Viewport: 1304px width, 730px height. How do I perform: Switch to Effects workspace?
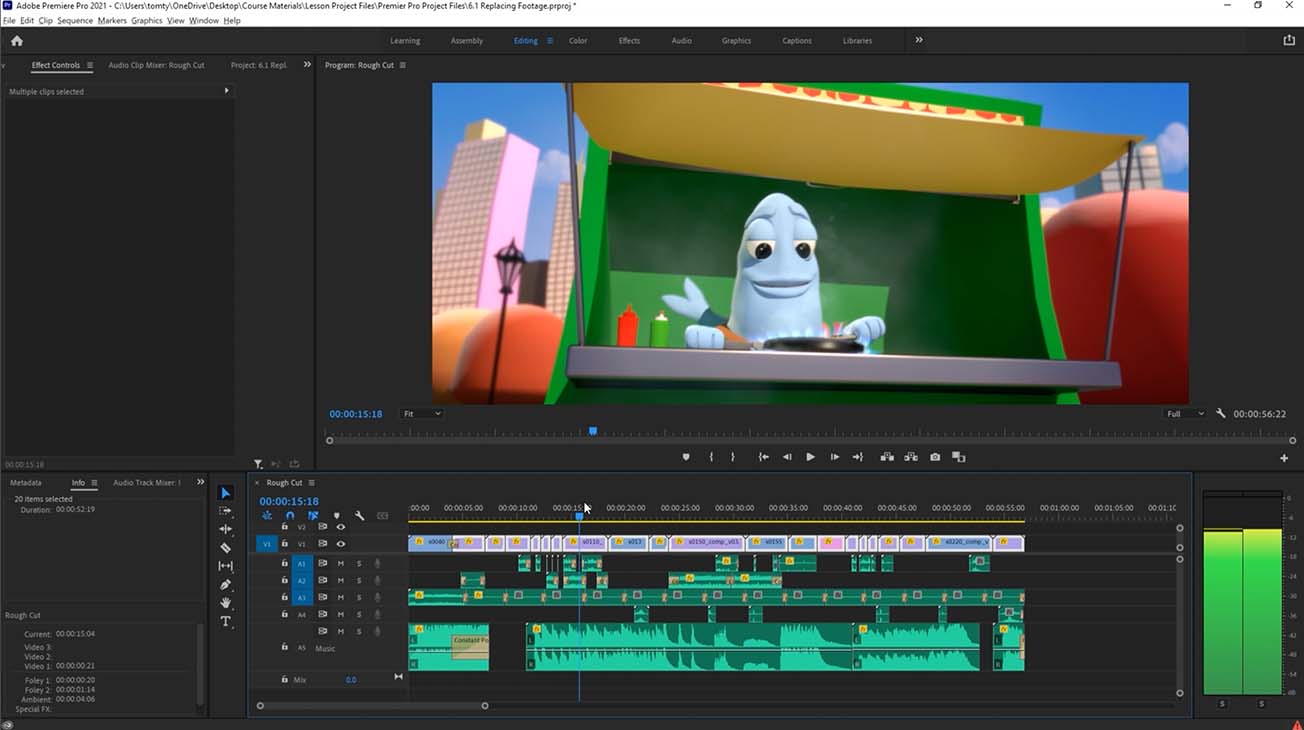[x=629, y=41]
